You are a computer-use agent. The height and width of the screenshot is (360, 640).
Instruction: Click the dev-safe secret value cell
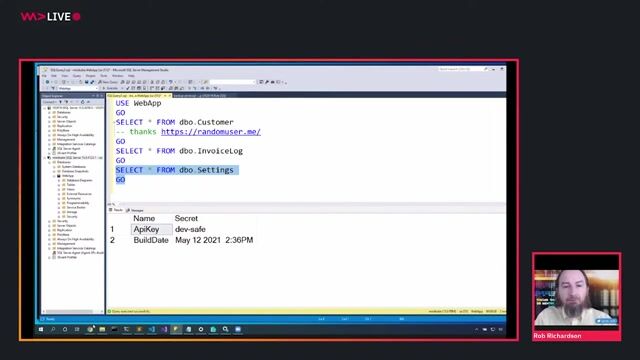point(190,229)
